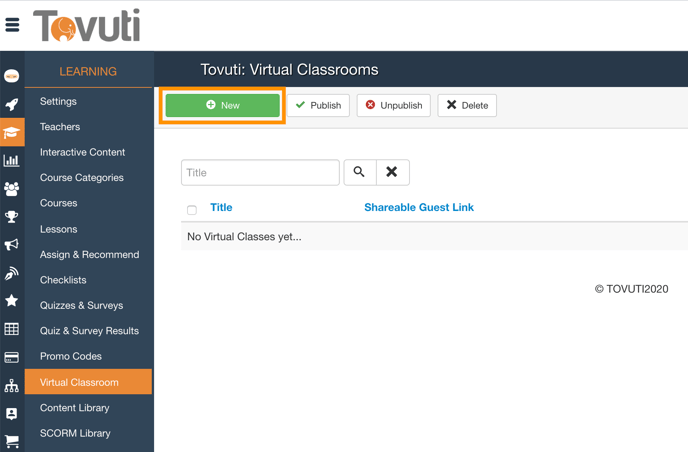This screenshot has height=452, width=688.
Task: Open the sitemap hierarchy icon
Action: (x=12, y=385)
